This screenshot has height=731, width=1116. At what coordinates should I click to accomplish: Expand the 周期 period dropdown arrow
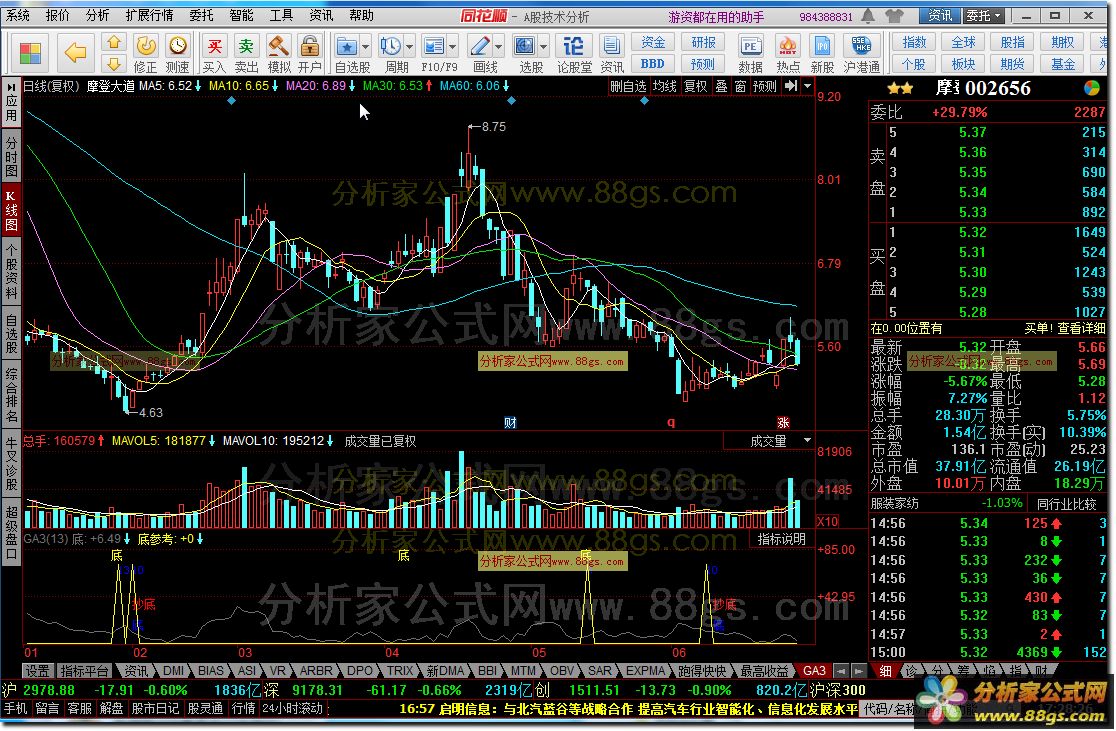click(409, 47)
